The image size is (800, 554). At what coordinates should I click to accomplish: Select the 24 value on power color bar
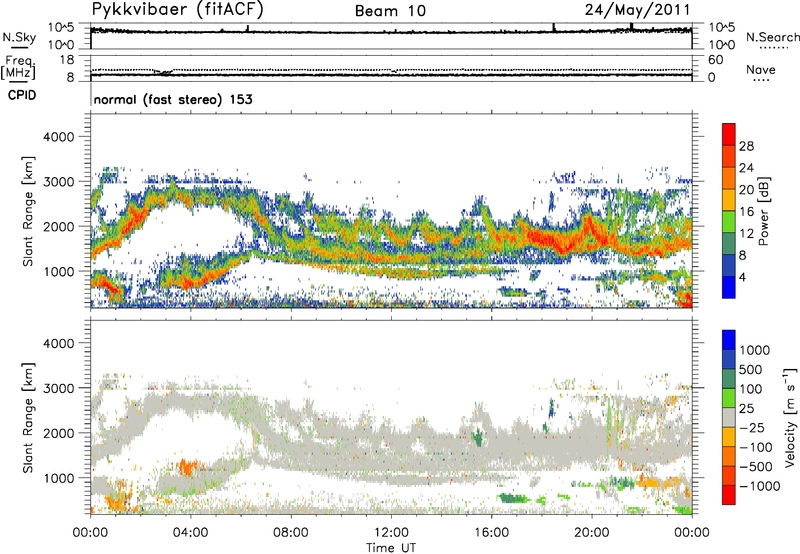pyautogui.click(x=746, y=168)
